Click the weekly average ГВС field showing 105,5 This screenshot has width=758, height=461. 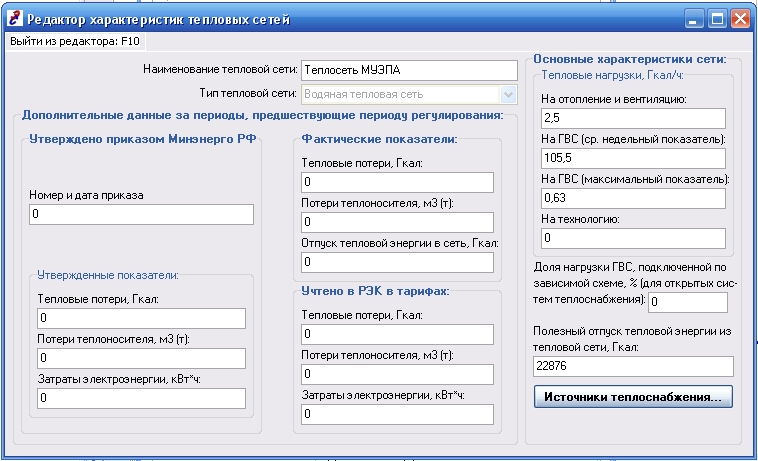633,158
